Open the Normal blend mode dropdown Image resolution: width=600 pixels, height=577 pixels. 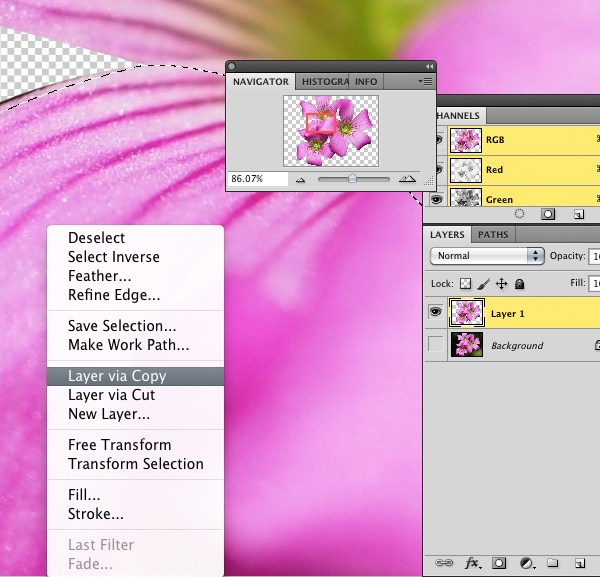[x=487, y=256]
